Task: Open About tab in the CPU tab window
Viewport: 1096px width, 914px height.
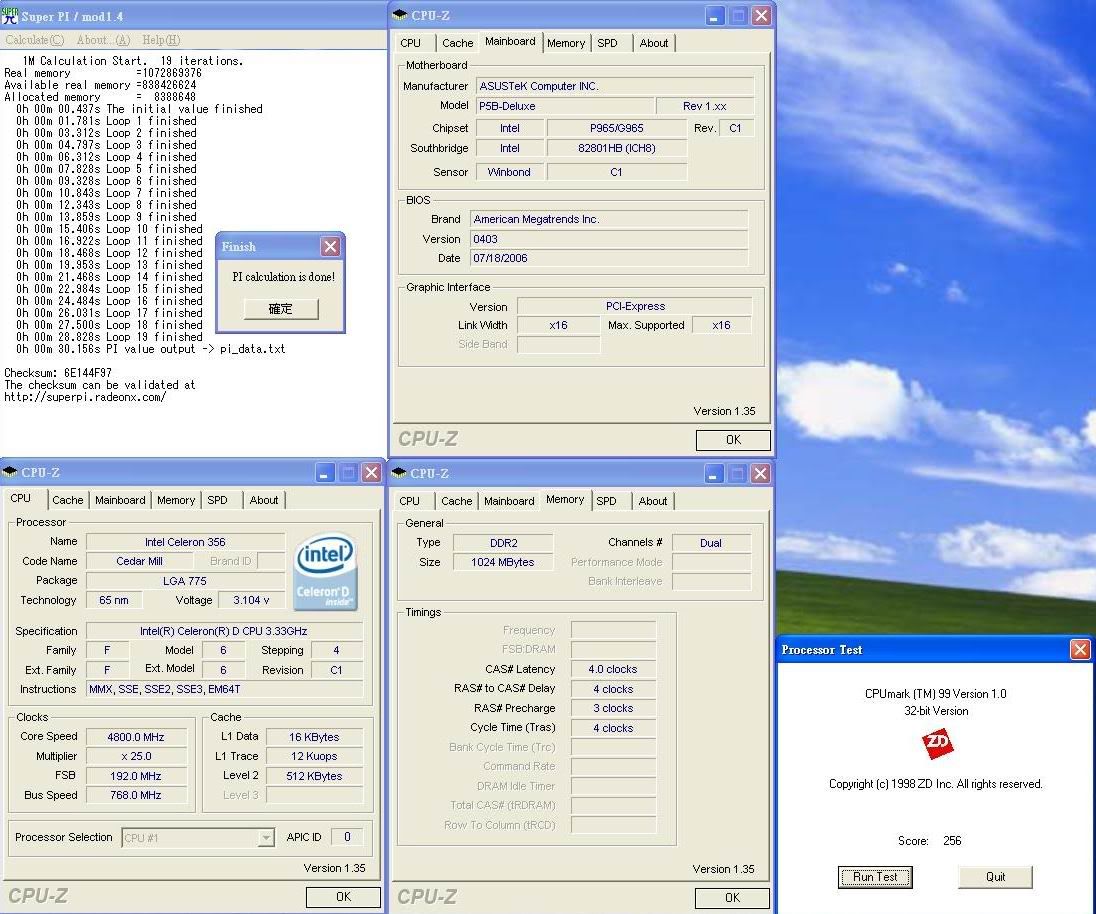Action: tap(264, 500)
